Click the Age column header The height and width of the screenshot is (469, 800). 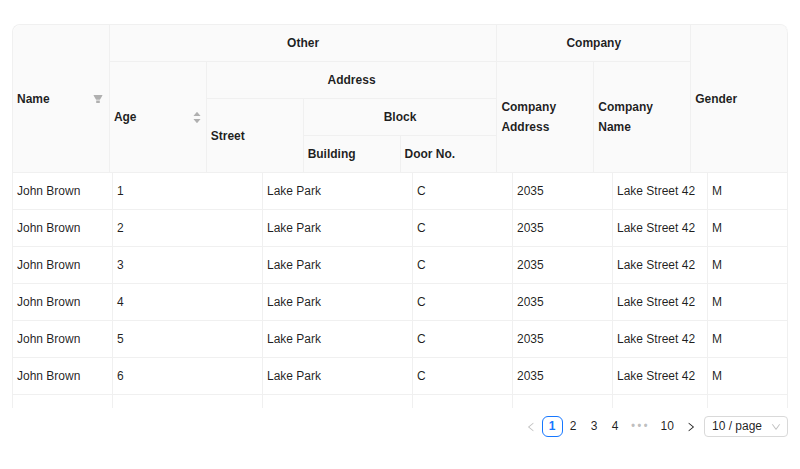click(158, 117)
